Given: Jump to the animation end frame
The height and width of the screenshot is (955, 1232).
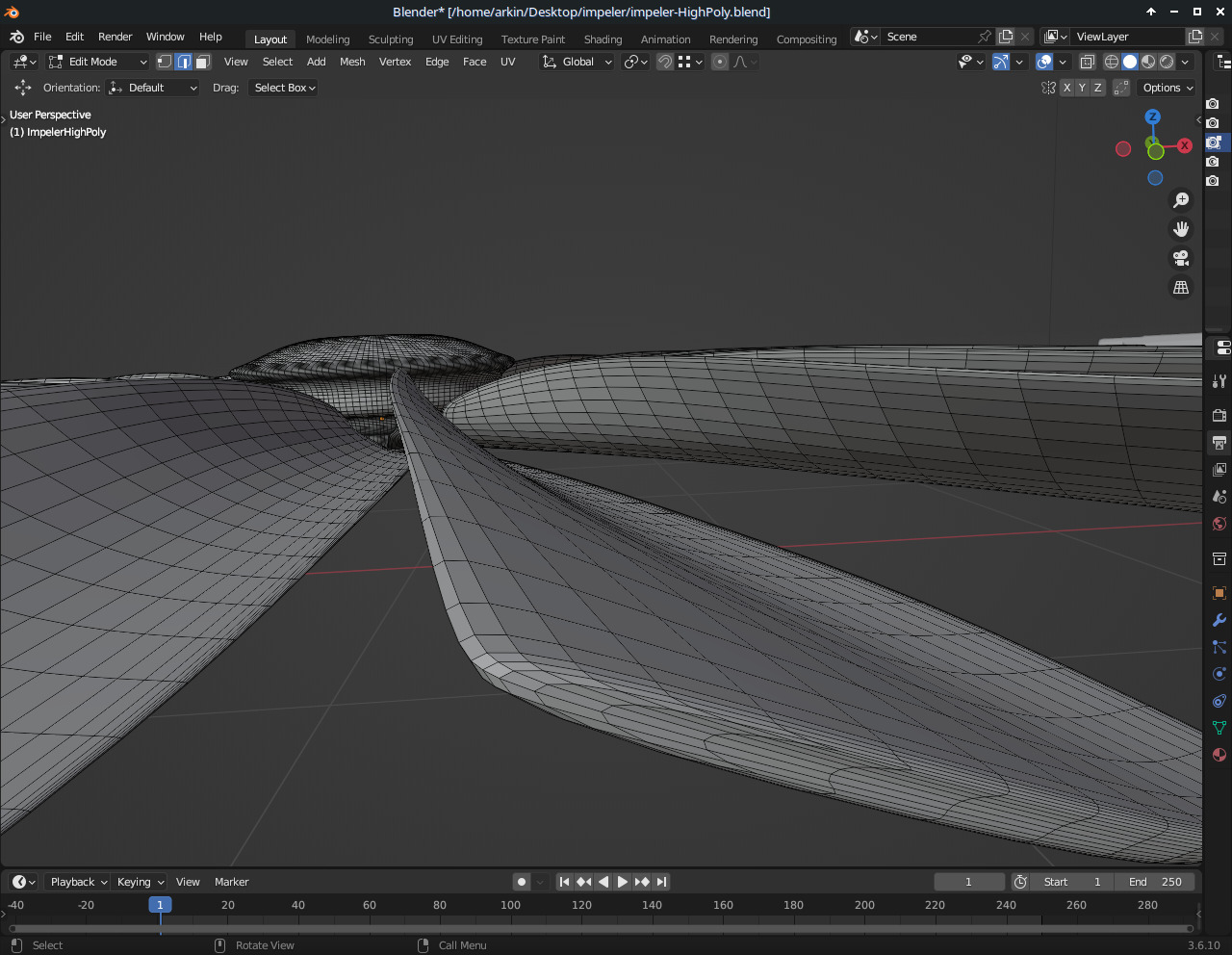Looking at the screenshot, I should tap(661, 882).
